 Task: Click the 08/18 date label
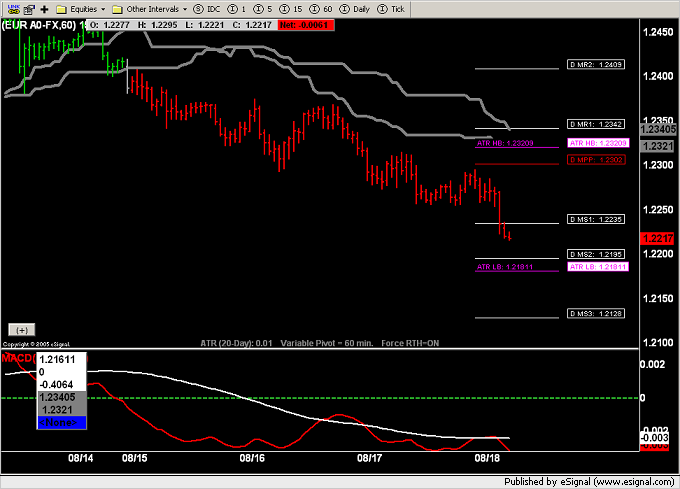click(x=487, y=458)
